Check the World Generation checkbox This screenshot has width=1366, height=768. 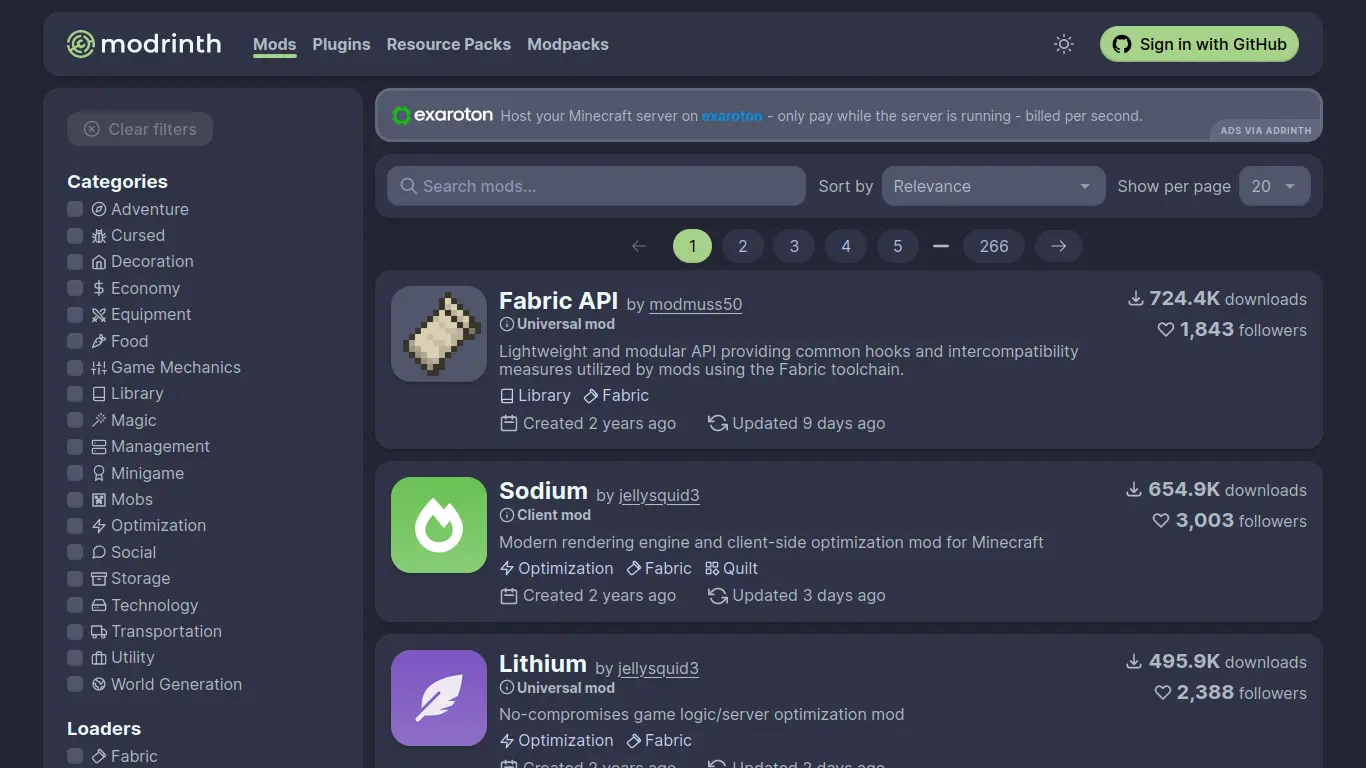(75, 685)
